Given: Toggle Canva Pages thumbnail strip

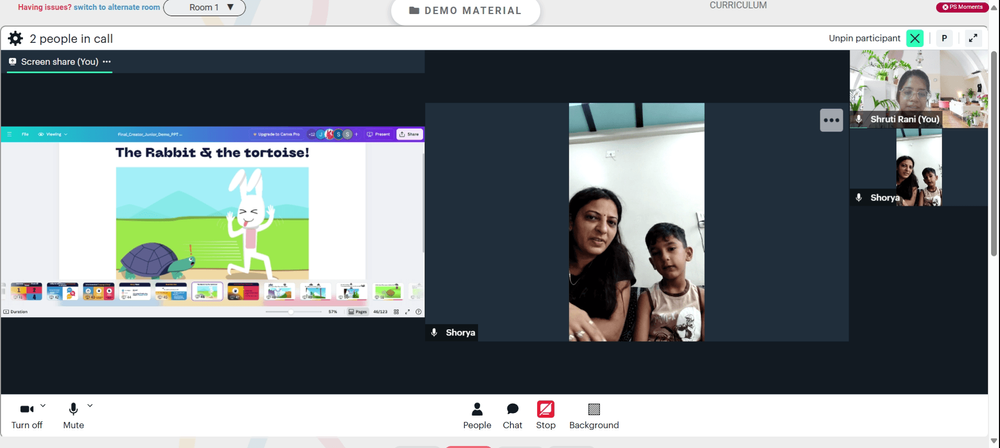Looking at the screenshot, I should [x=358, y=311].
